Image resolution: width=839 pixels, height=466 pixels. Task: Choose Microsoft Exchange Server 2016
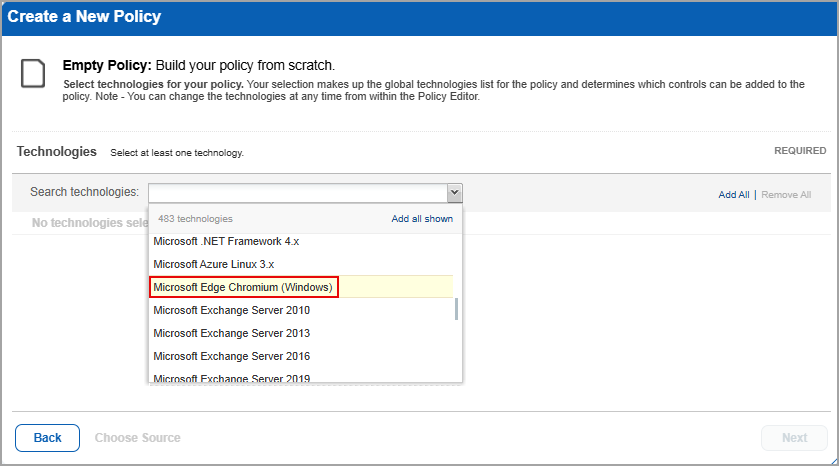[231, 356]
